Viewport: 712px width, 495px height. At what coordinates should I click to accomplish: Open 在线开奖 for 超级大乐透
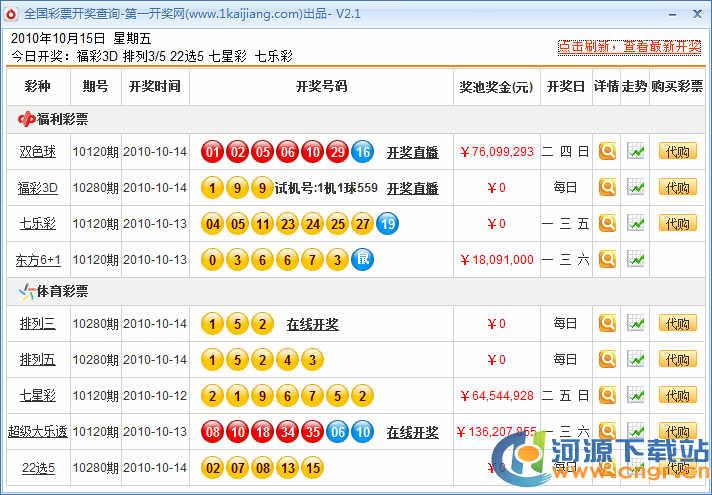413,432
